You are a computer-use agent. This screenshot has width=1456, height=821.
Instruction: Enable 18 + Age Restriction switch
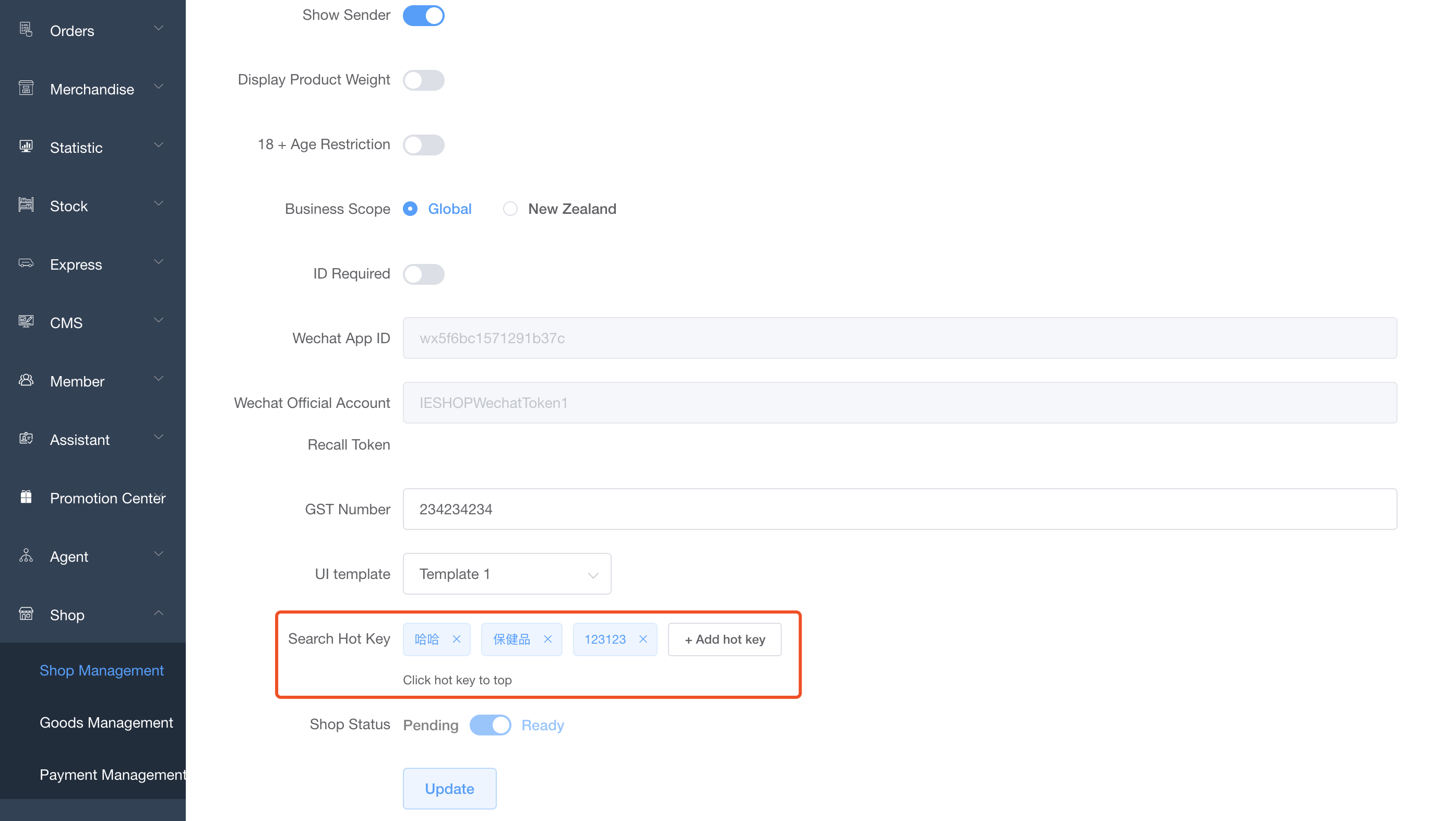tap(423, 144)
